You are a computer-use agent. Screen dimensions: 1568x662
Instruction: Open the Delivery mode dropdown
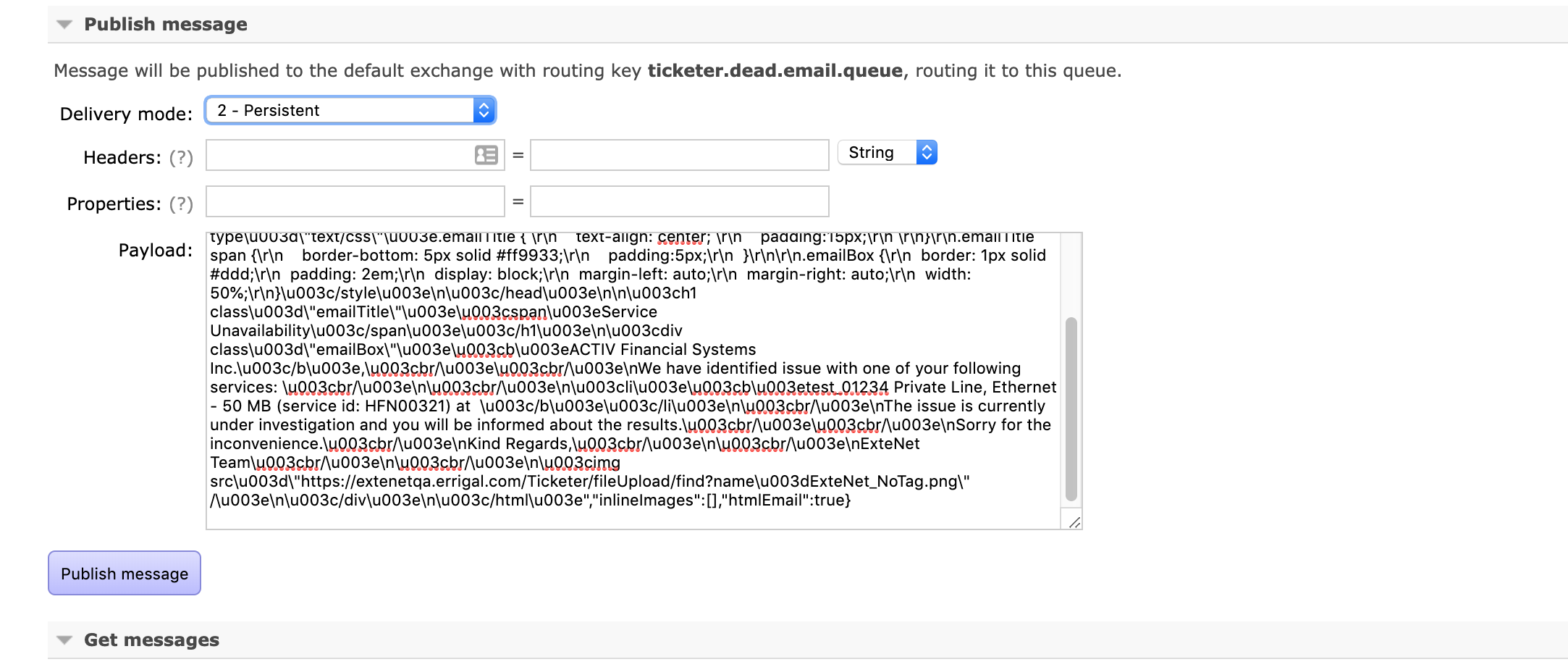(350, 110)
